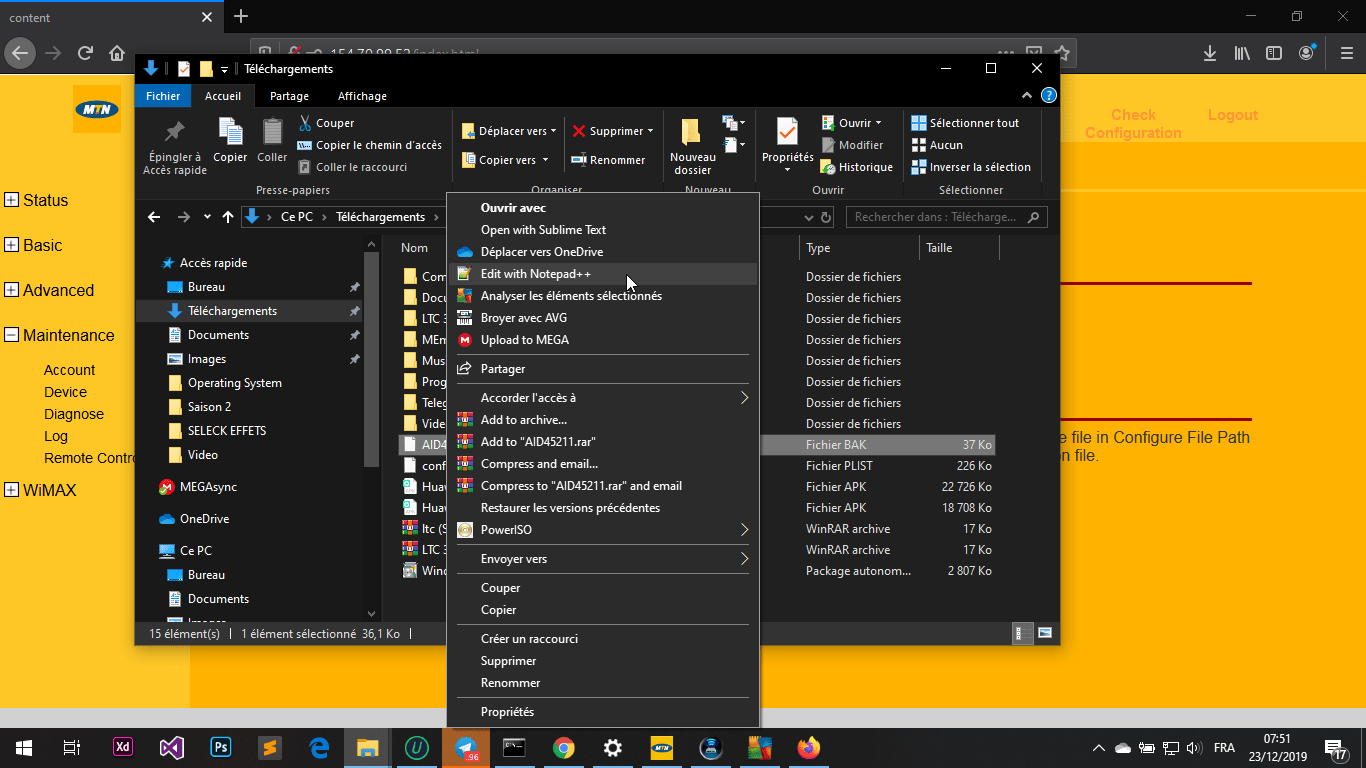Click Aucun in the Sélectionner group
This screenshot has height=768, width=1366.
[937, 145]
